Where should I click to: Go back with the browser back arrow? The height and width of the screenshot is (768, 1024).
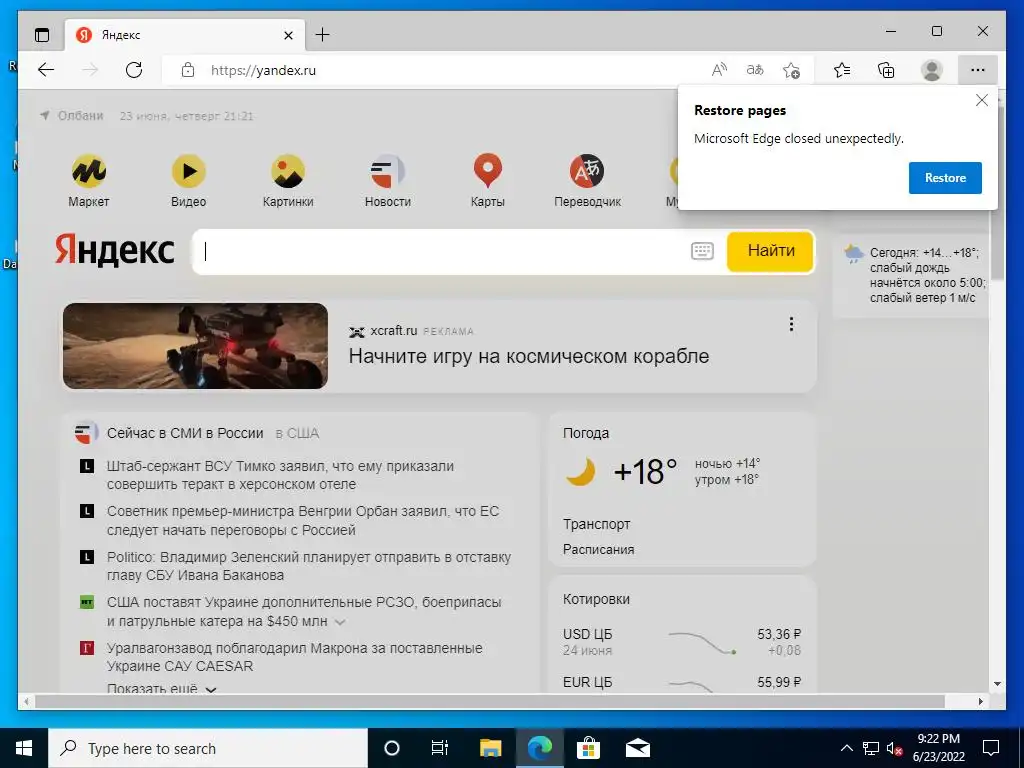pyautogui.click(x=46, y=70)
